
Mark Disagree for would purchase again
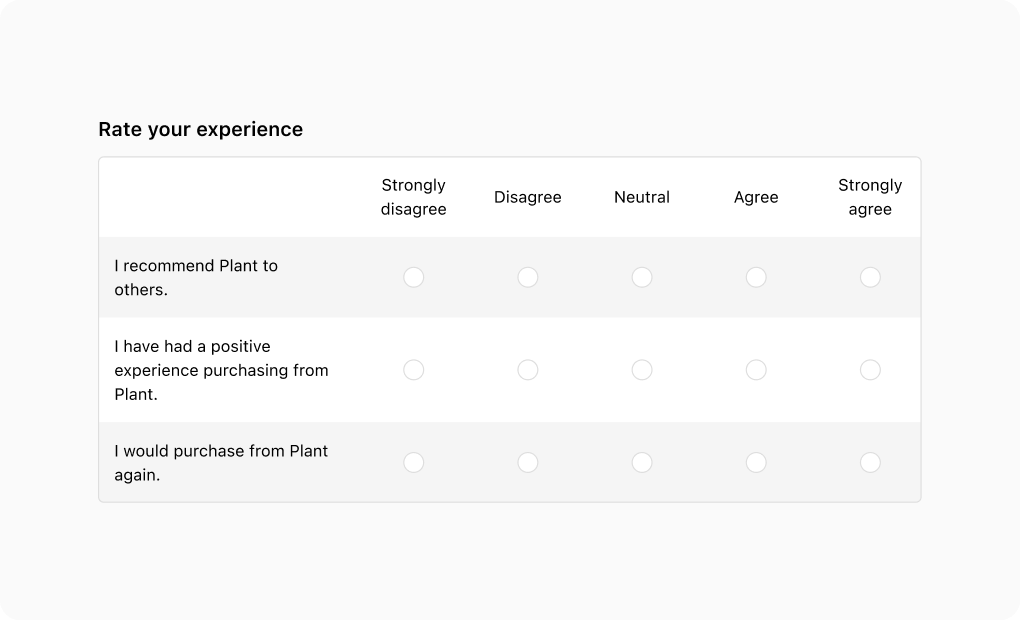point(528,463)
